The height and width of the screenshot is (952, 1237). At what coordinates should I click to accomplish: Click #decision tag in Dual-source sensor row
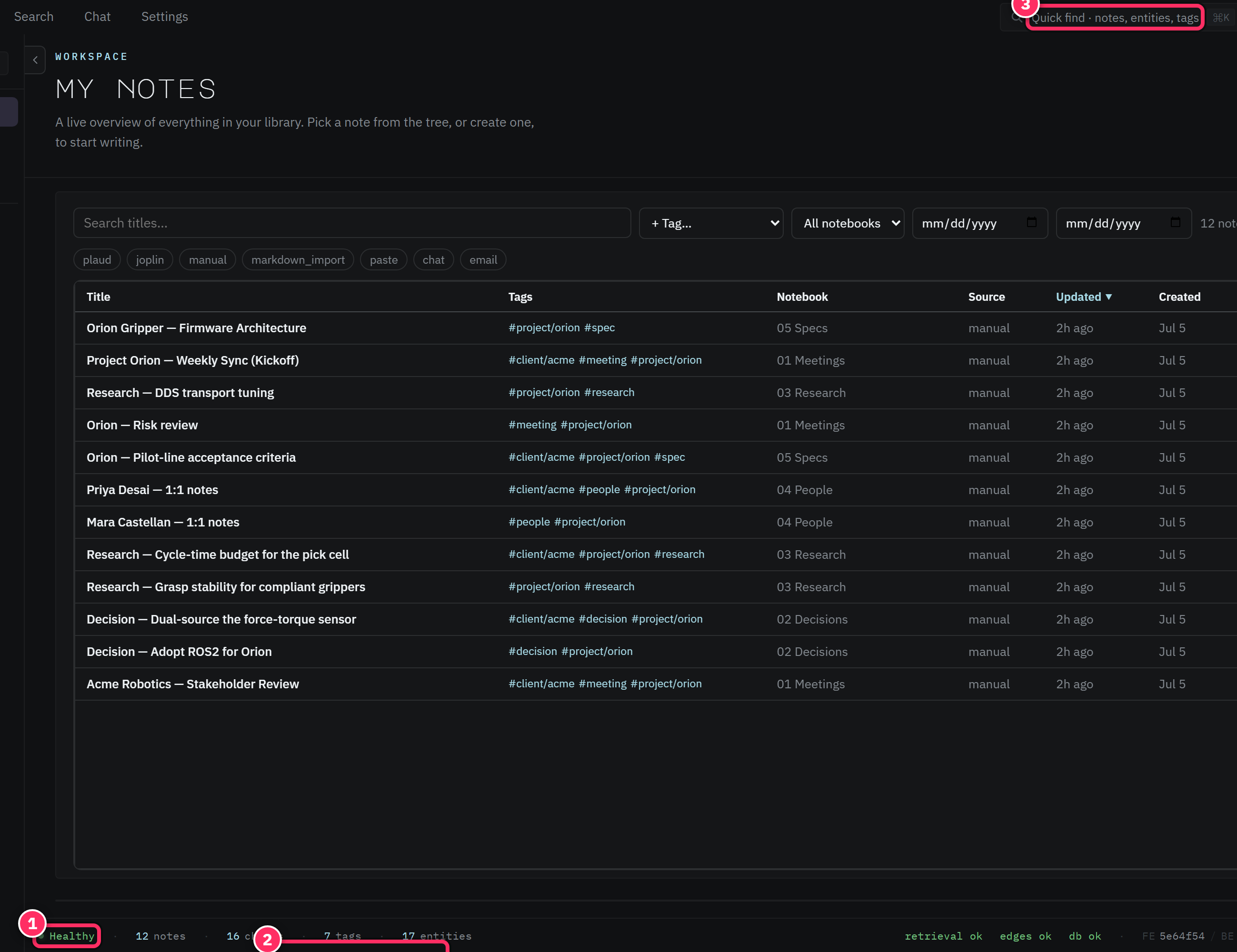(x=603, y=618)
